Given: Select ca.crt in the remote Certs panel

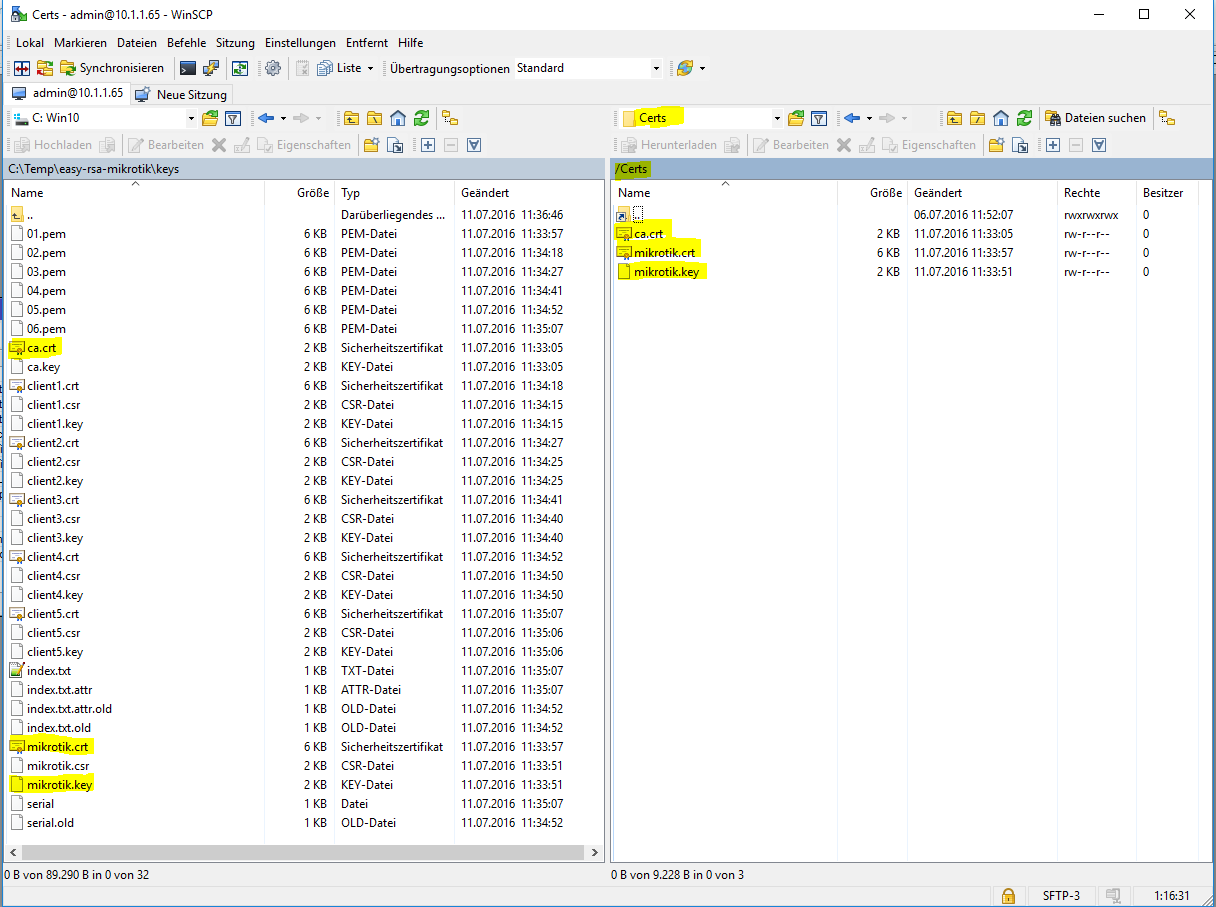Looking at the screenshot, I should (649, 234).
